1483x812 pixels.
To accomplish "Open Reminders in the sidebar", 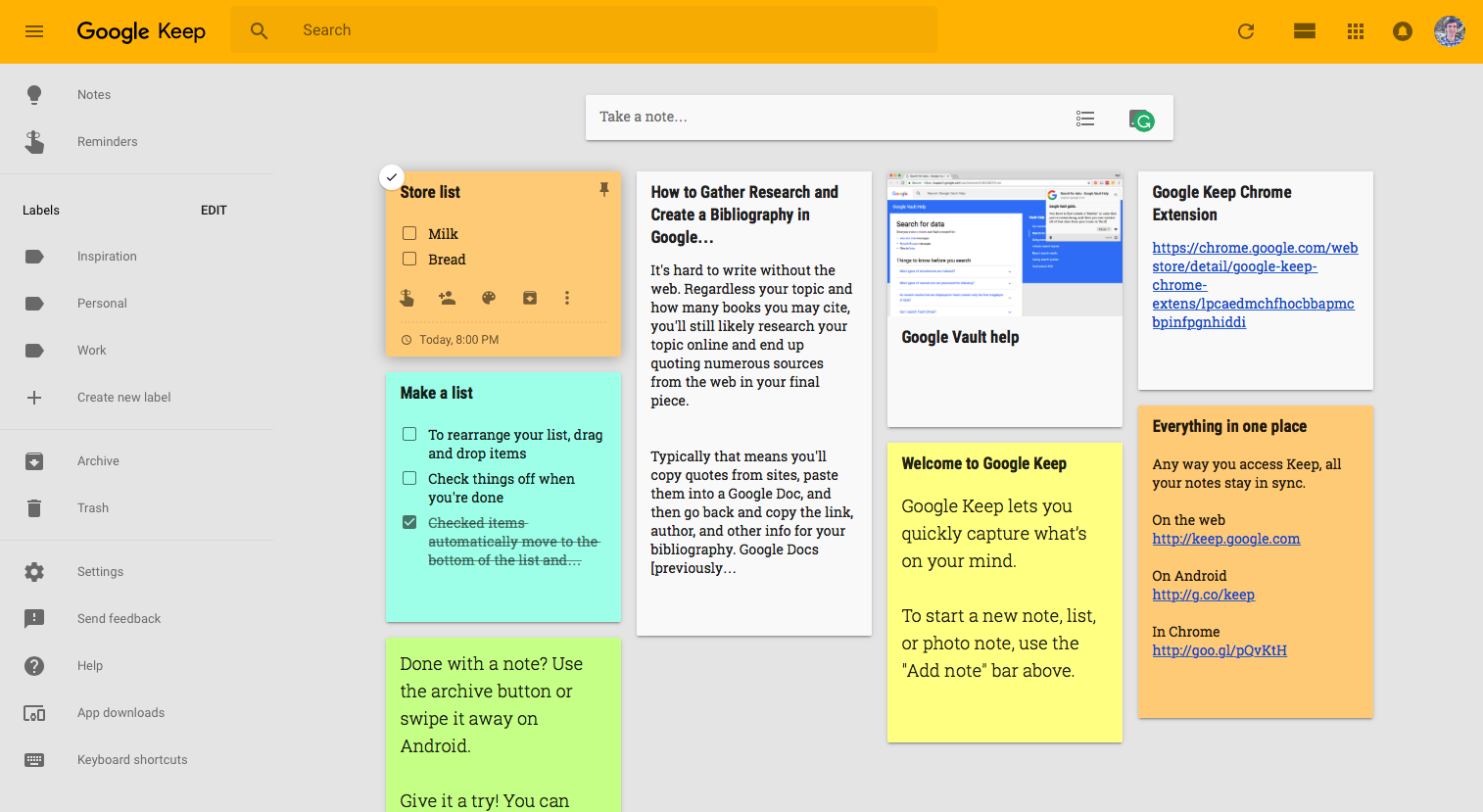I will click(x=107, y=141).
